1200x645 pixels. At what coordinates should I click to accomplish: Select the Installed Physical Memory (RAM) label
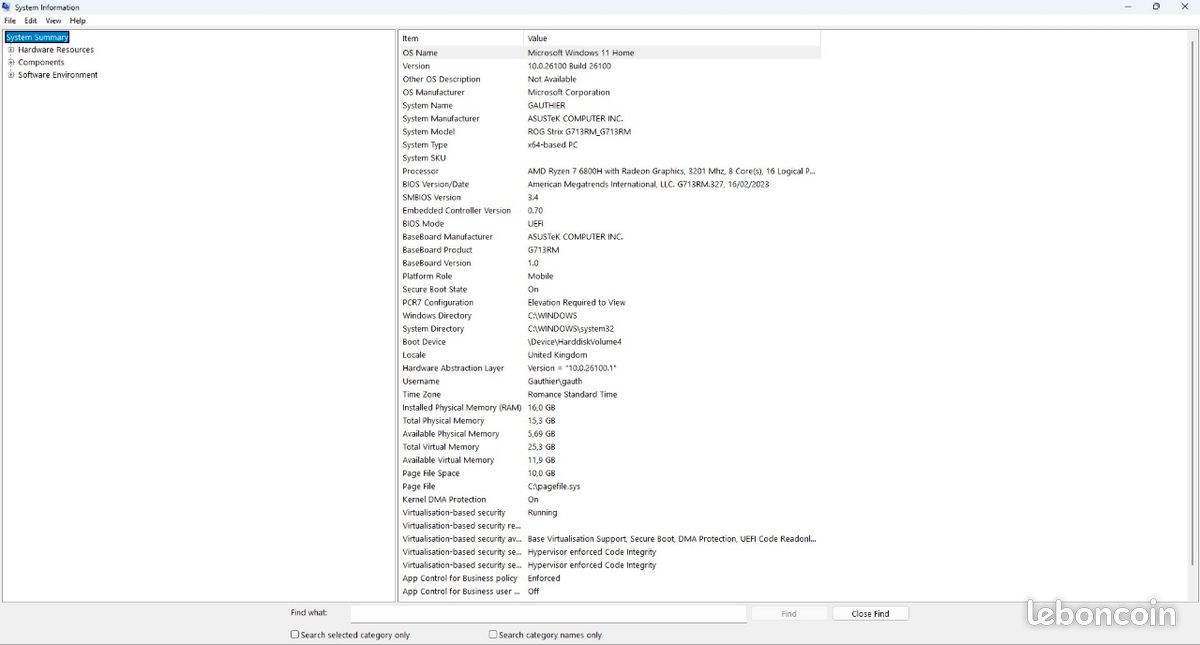pyautogui.click(x=462, y=407)
